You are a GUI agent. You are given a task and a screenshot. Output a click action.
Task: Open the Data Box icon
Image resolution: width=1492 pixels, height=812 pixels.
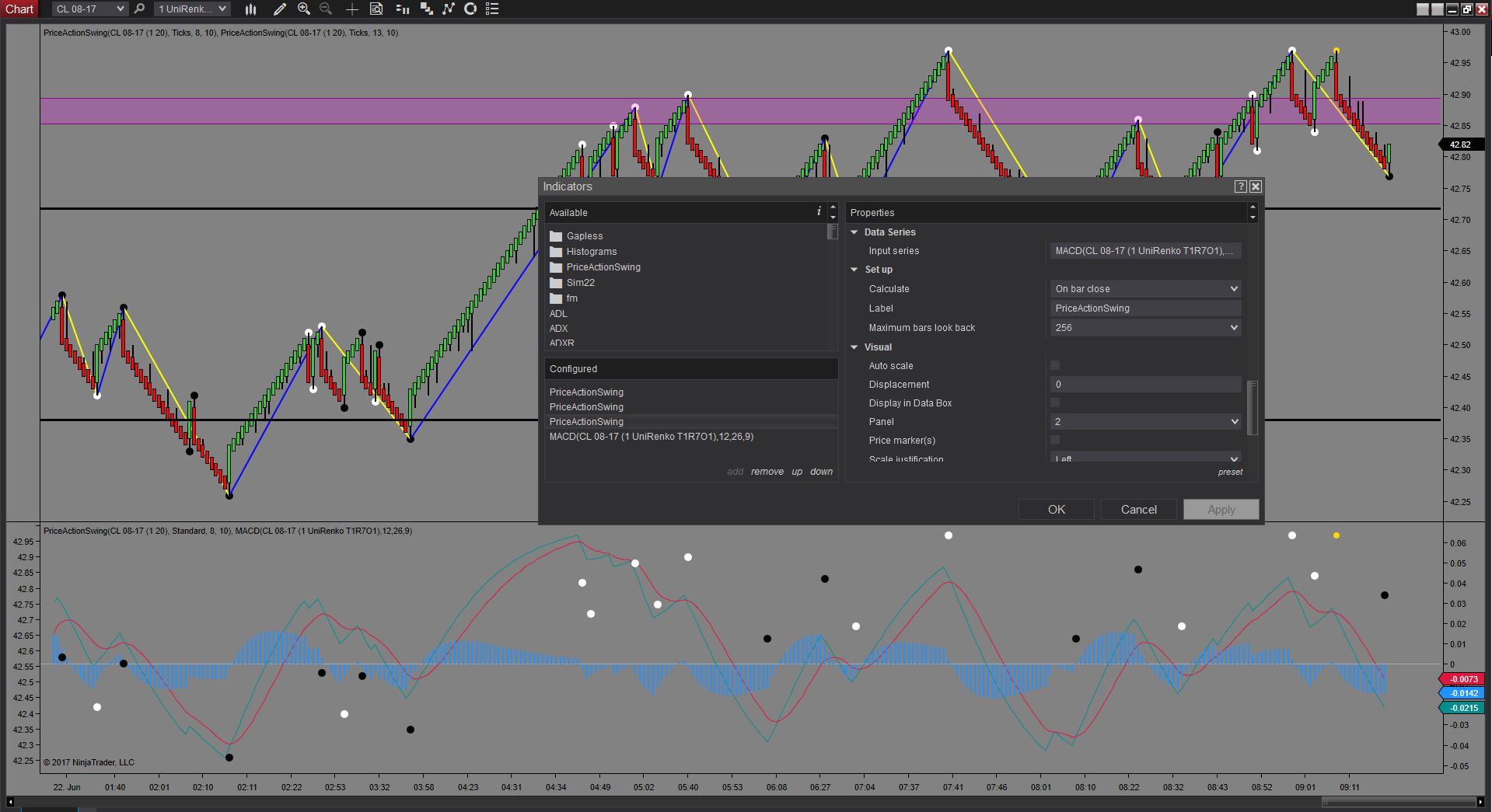pos(376,9)
